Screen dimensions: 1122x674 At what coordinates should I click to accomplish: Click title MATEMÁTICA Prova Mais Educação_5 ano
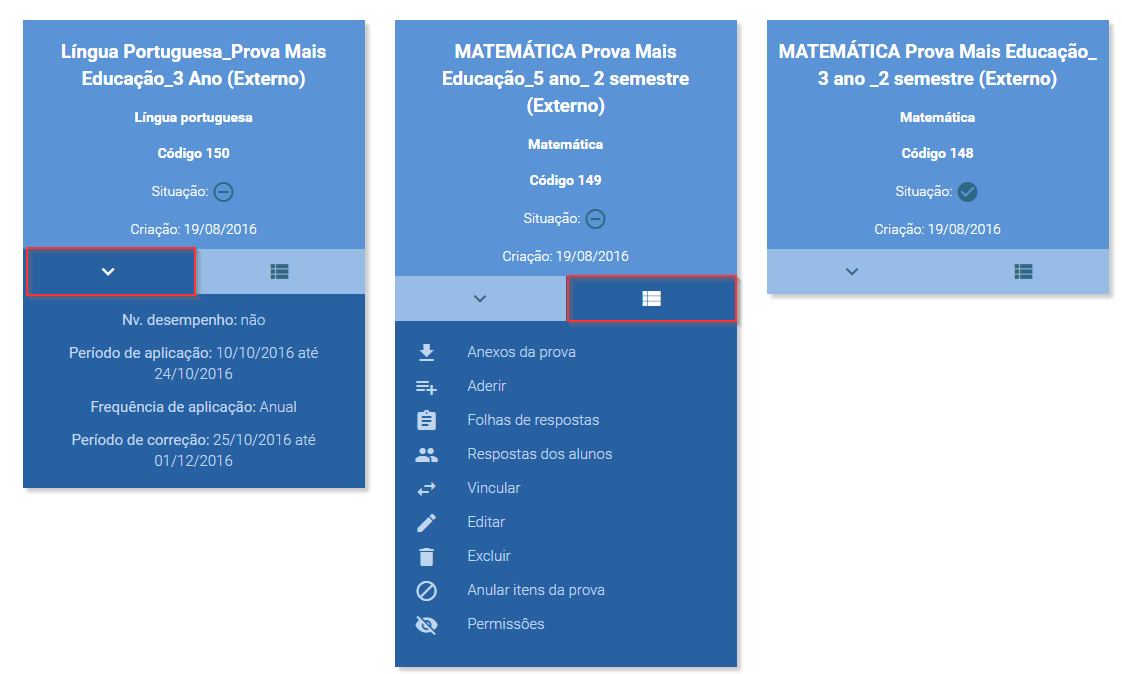565,79
